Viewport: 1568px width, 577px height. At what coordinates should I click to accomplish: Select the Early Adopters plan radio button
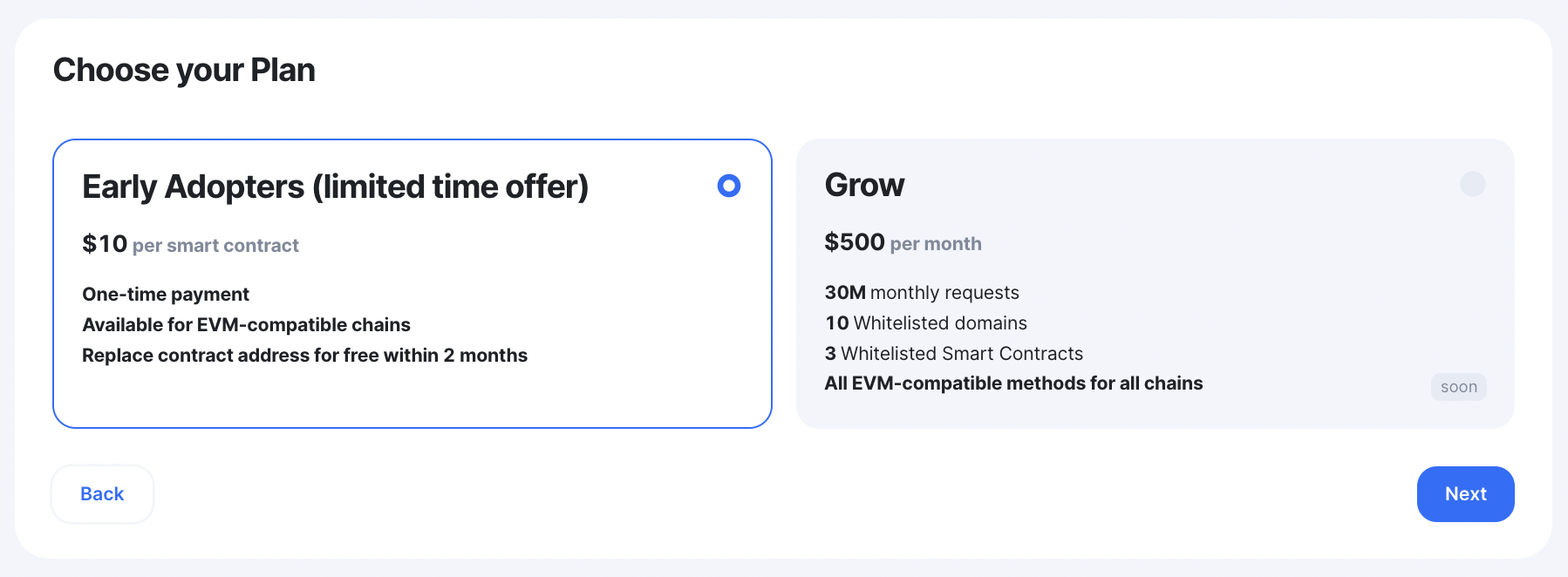(729, 186)
